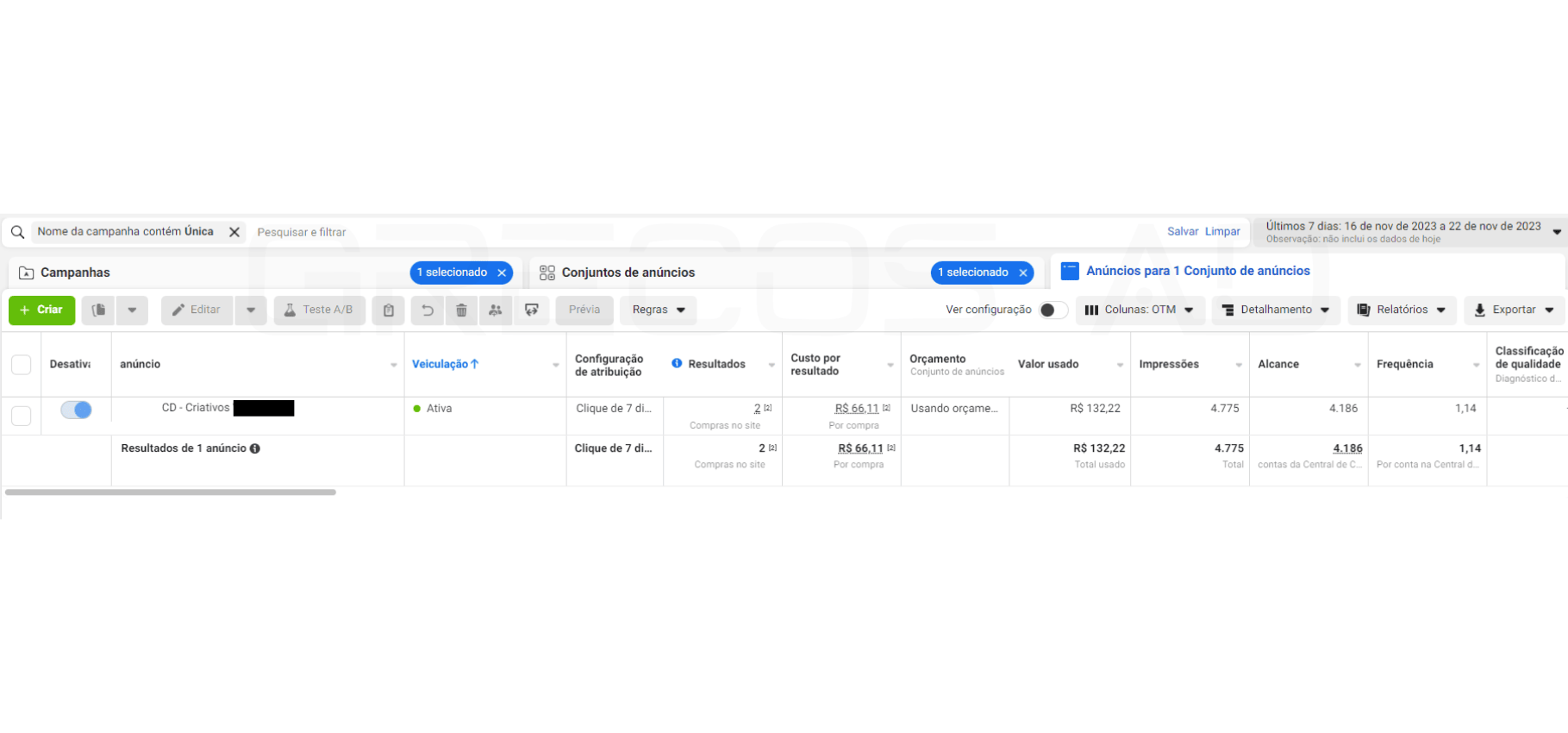Open the Impressões column menu arrow
This screenshot has width=1568, height=733.
pos(1239,365)
